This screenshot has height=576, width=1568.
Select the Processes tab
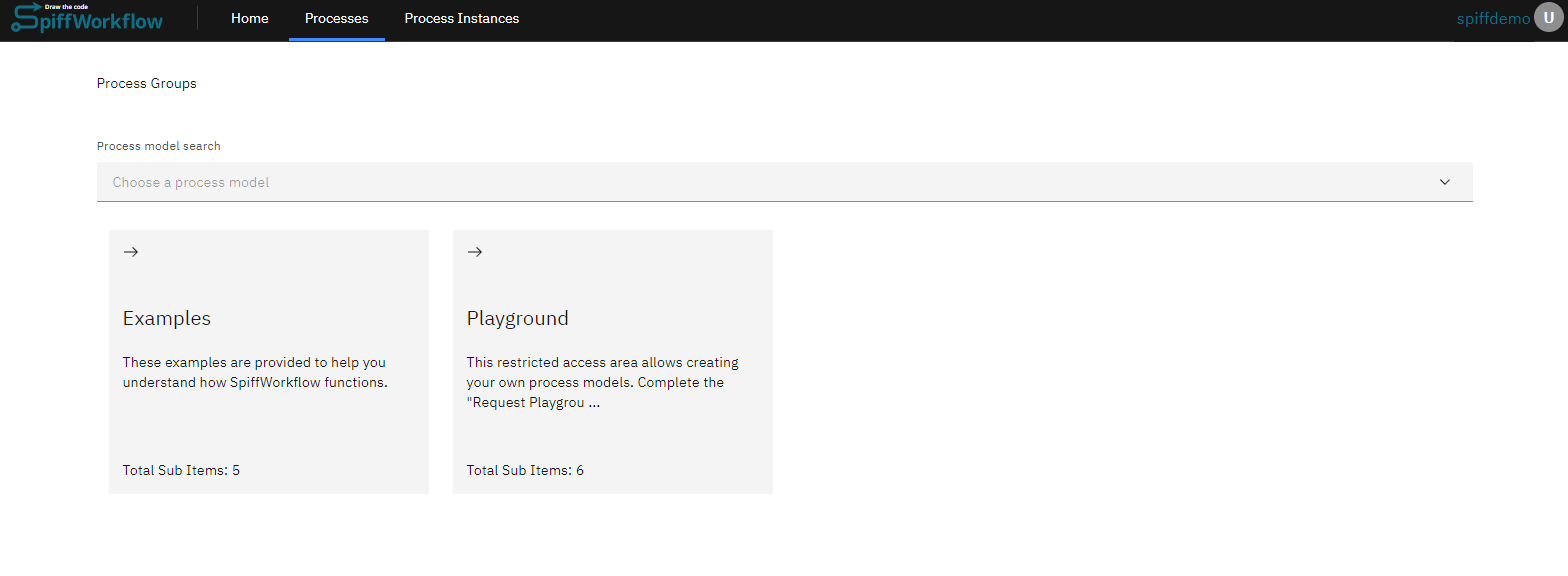336,18
